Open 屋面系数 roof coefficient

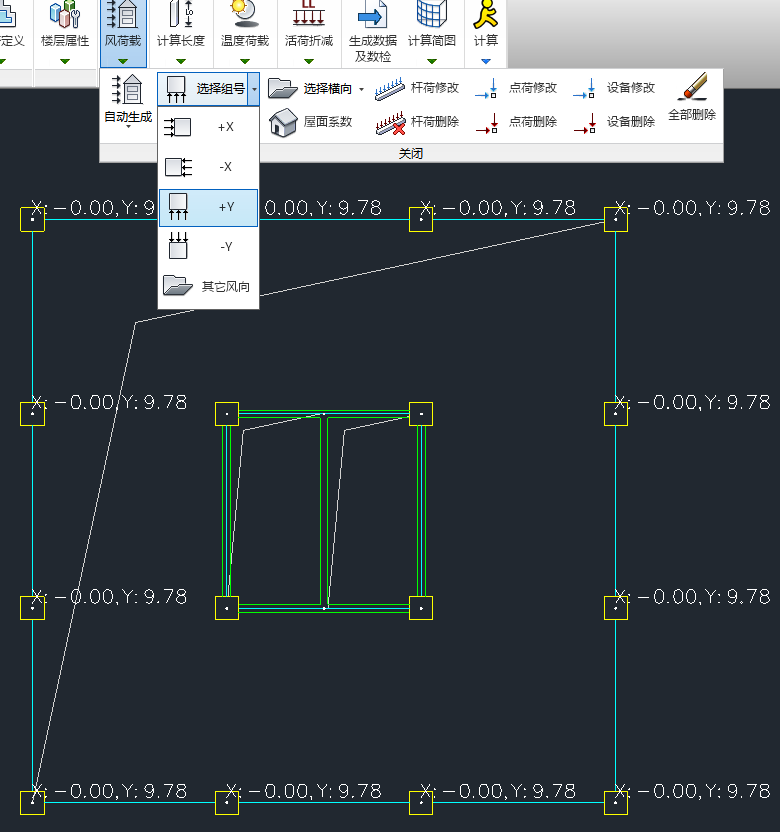click(x=310, y=123)
